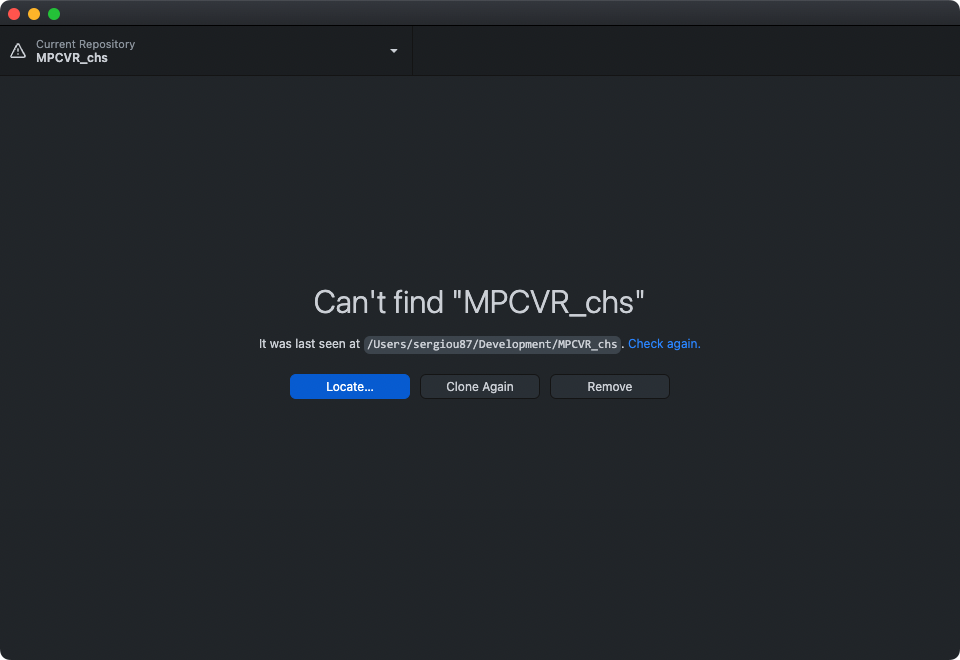Click the "It was last seen at" text
This screenshot has height=660, width=960.
coord(310,343)
